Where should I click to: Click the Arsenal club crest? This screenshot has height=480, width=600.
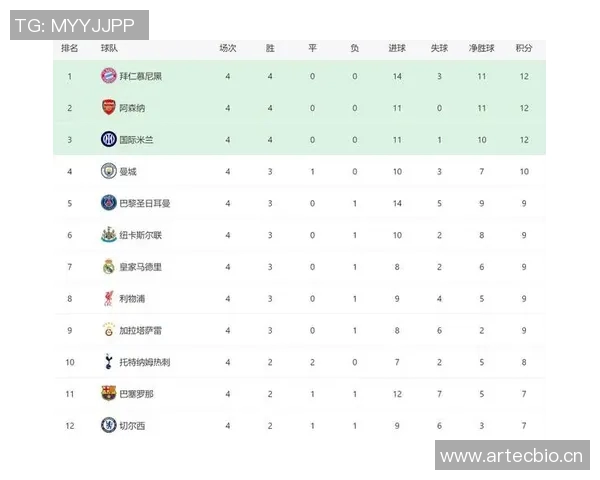[x=108, y=108]
